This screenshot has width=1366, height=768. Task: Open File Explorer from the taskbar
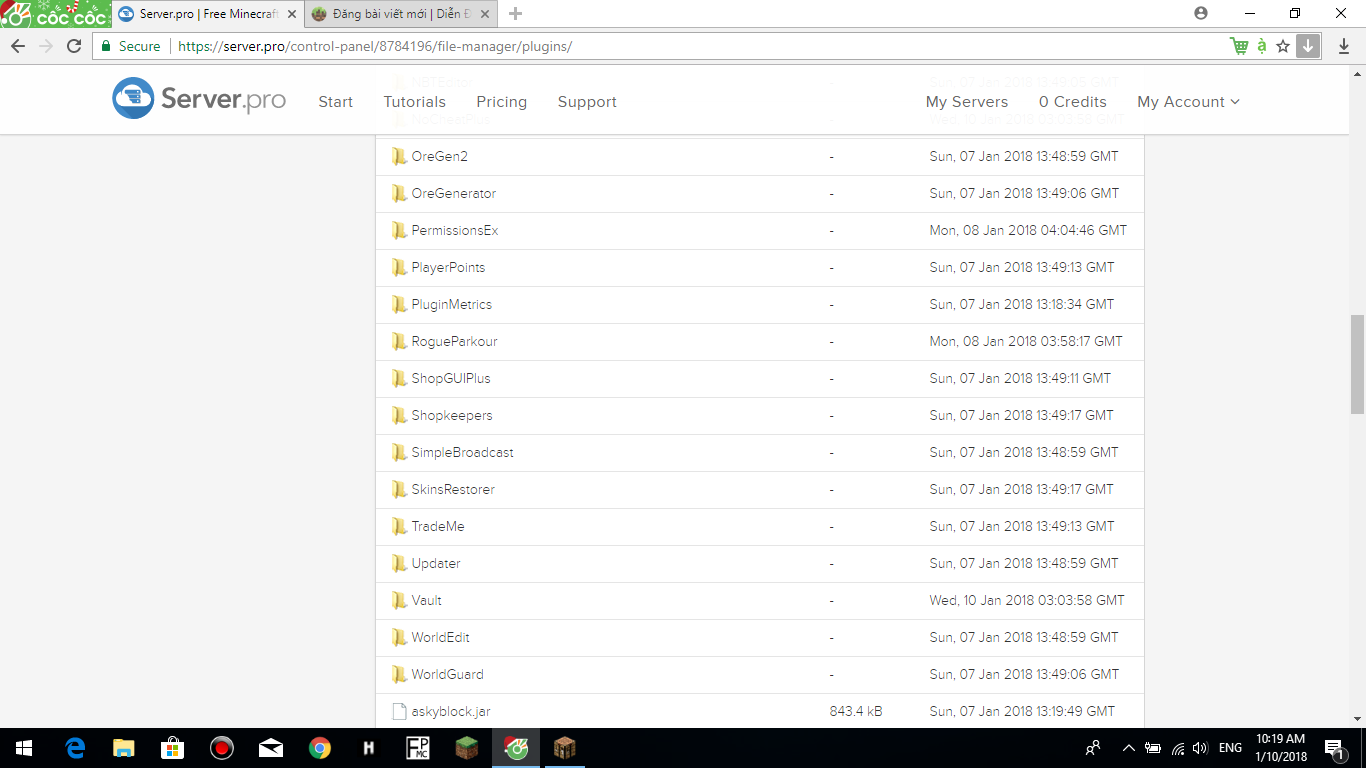pyautogui.click(x=124, y=748)
